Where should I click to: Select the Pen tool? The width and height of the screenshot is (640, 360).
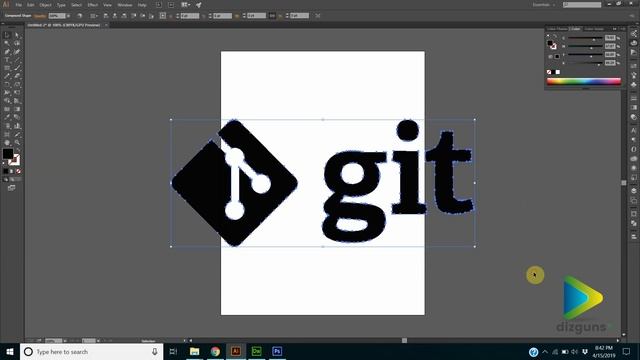[x=7, y=52]
